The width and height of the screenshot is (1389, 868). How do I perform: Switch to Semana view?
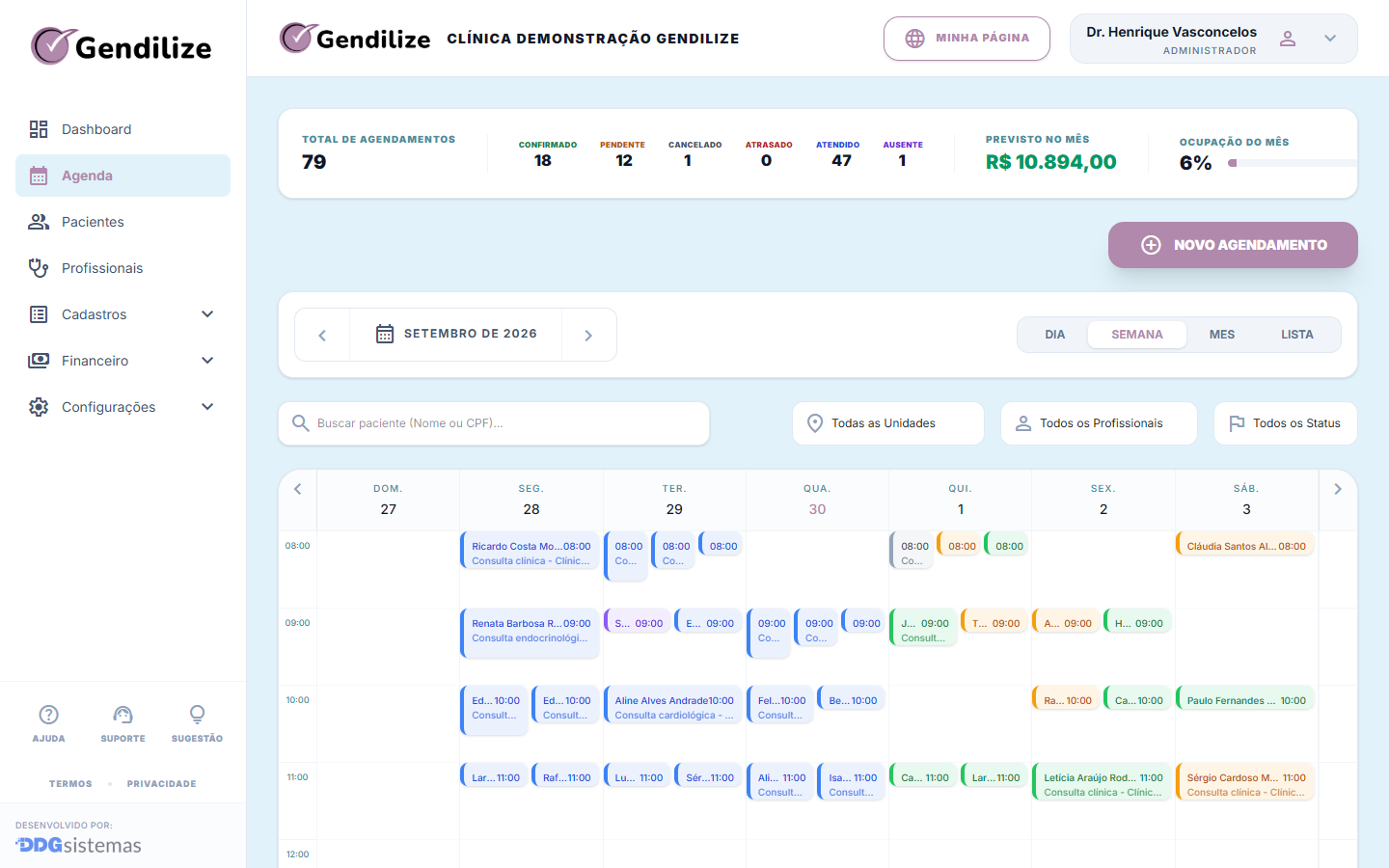1137,335
